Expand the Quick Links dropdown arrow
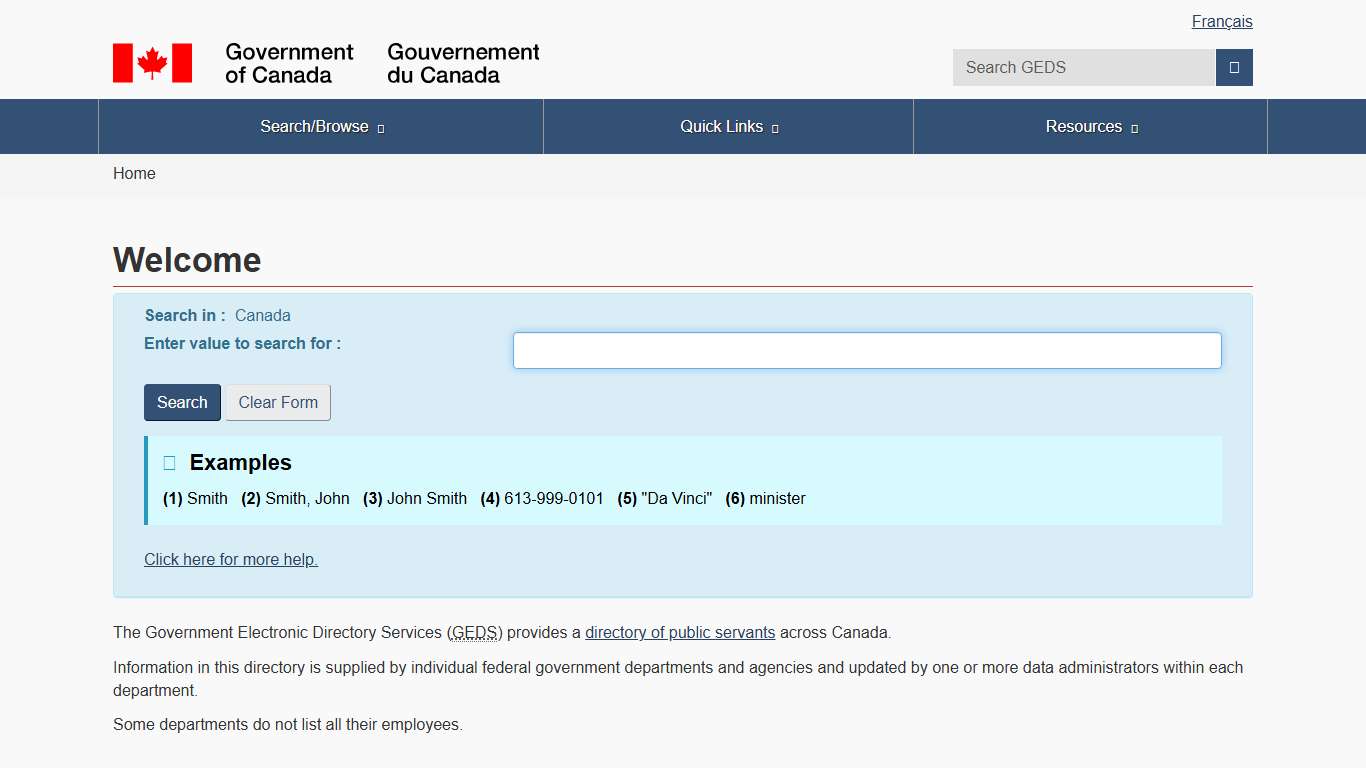Screen dimensions: 1366x768 click(x=775, y=128)
